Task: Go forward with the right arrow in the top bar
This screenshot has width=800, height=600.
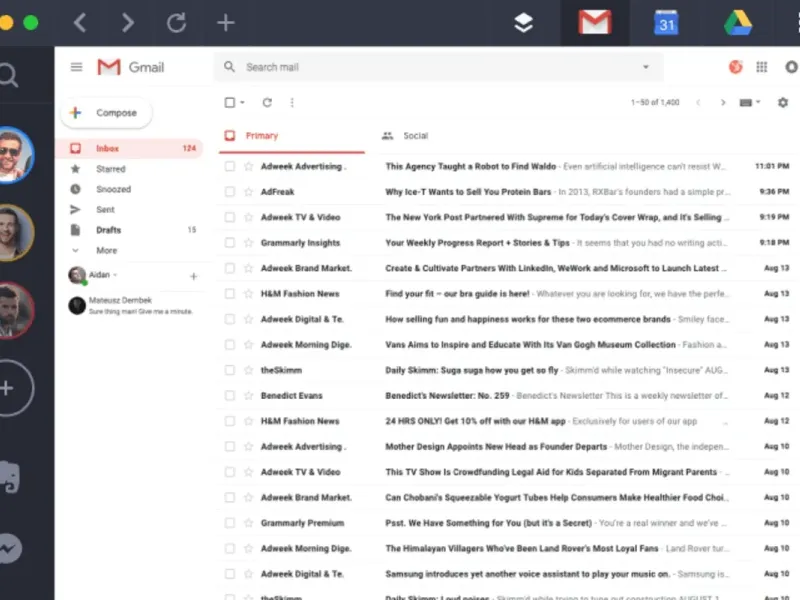Action: pos(128,23)
